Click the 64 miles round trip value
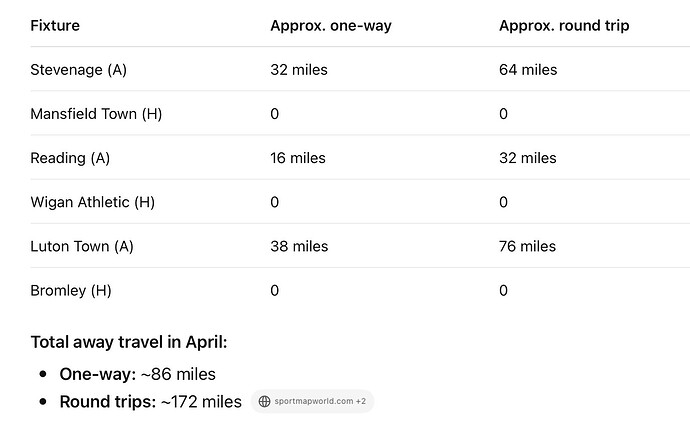The height and width of the screenshot is (425, 690). click(528, 70)
